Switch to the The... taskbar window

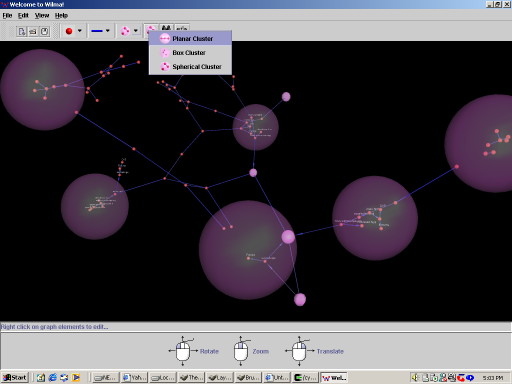click(x=191, y=377)
